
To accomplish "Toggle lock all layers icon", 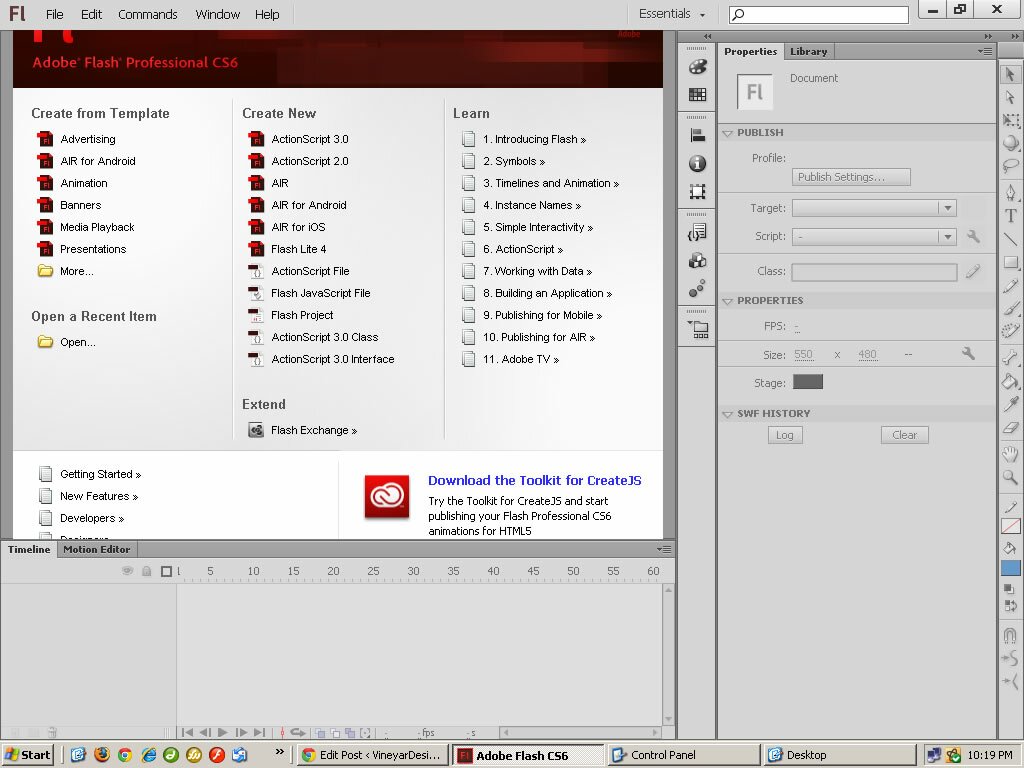I will pyautogui.click(x=147, y=571).
